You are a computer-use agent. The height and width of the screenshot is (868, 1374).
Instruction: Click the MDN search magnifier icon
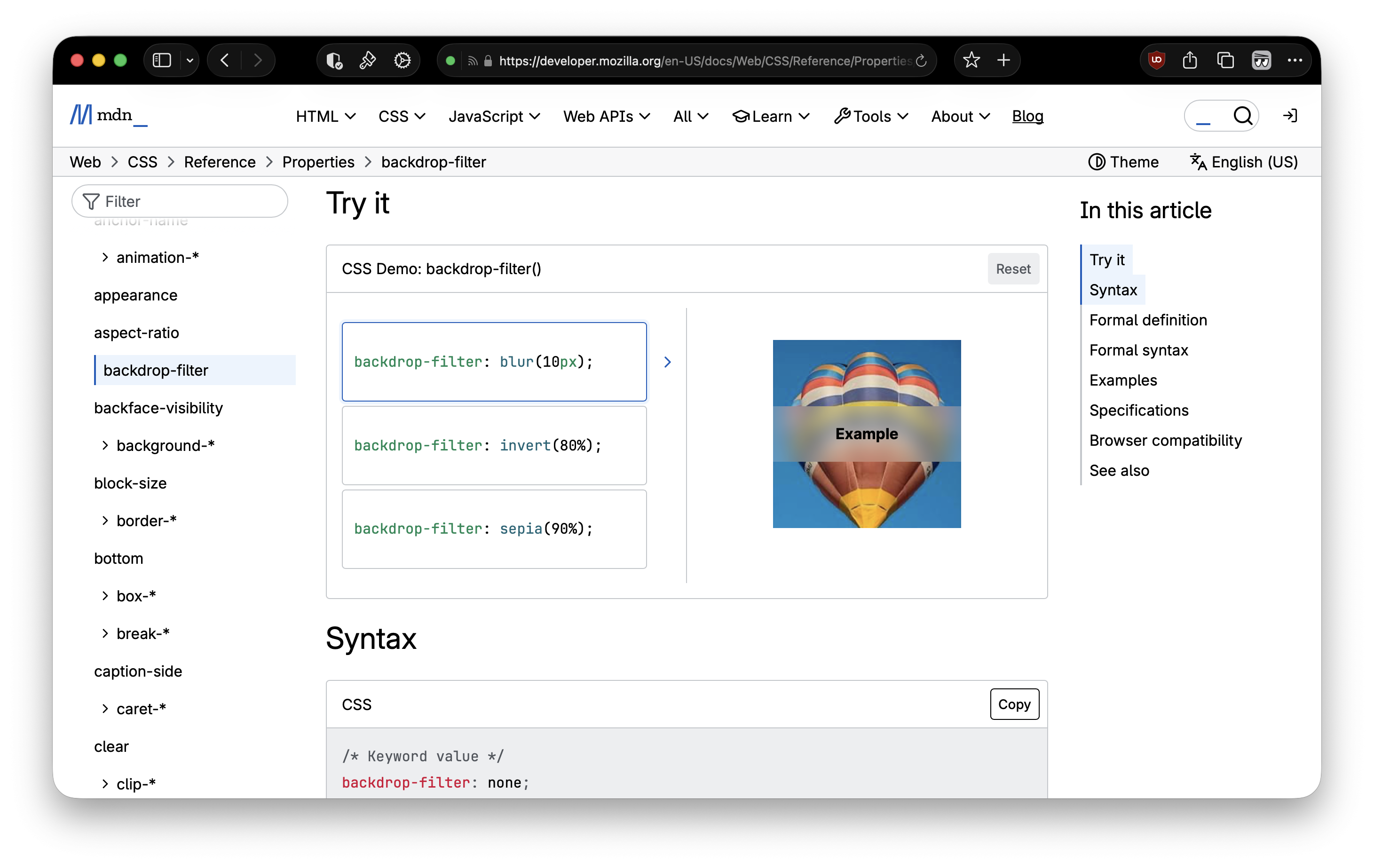click(x=1242, y=116)
